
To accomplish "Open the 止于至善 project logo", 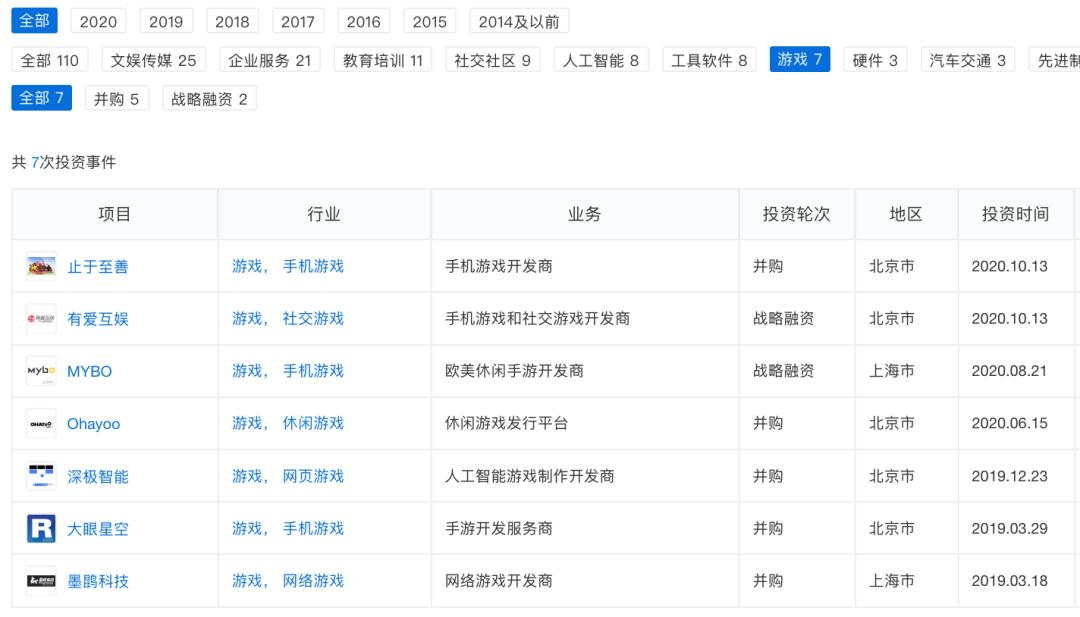I will [41, 266].
